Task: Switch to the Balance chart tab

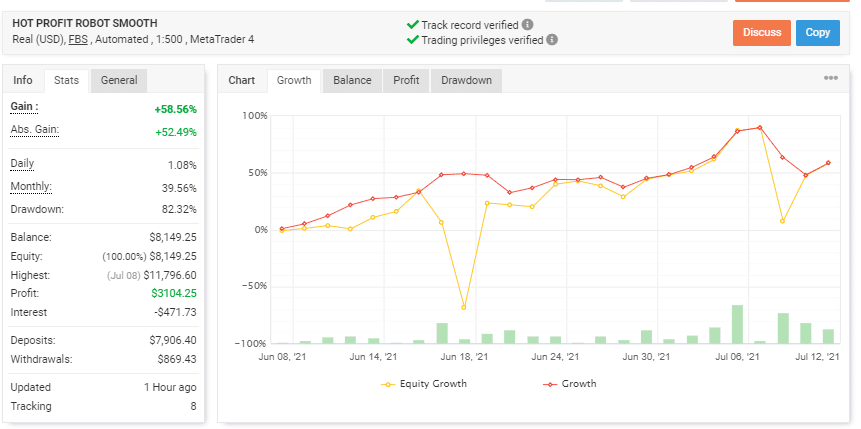Action: tap(352, 80)
